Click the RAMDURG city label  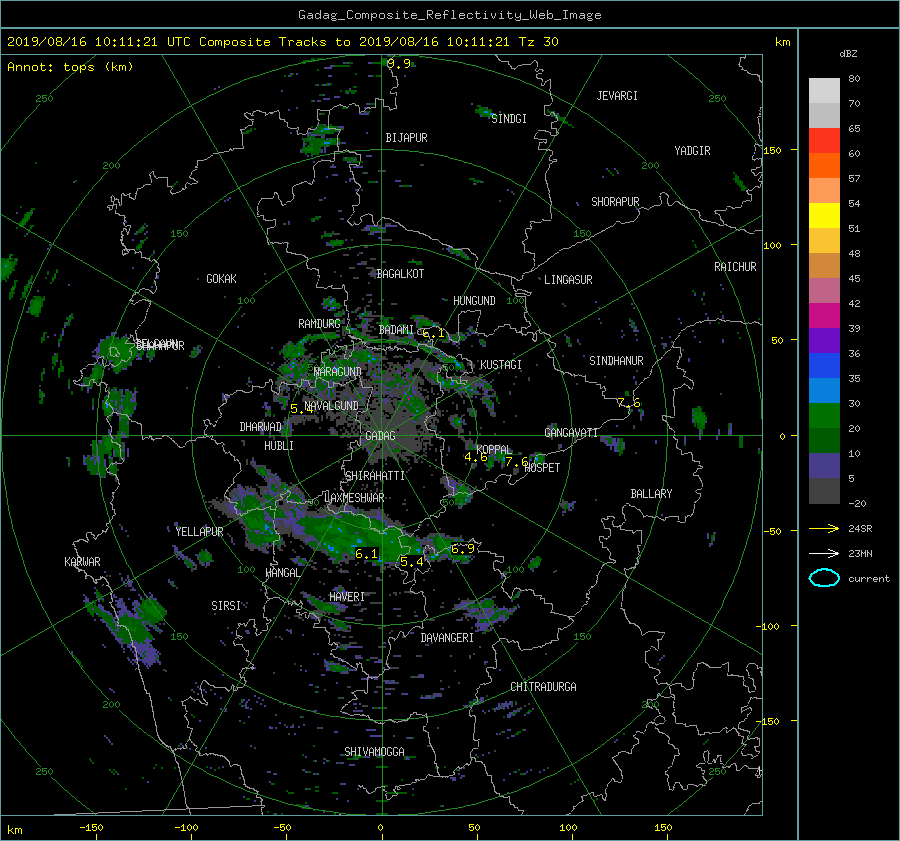[x=319, y=324]
